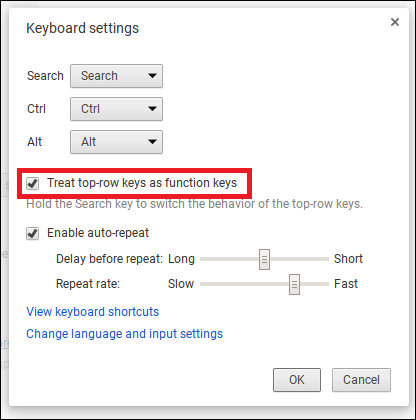The image size is (416, 420).
Task: Open the Alt key dropdown
Action: (x=116, y=142)
